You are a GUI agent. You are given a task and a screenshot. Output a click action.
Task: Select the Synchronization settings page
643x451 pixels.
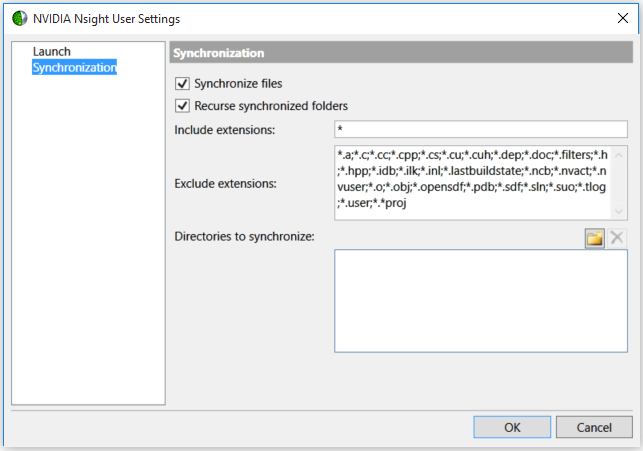point(75,67)
